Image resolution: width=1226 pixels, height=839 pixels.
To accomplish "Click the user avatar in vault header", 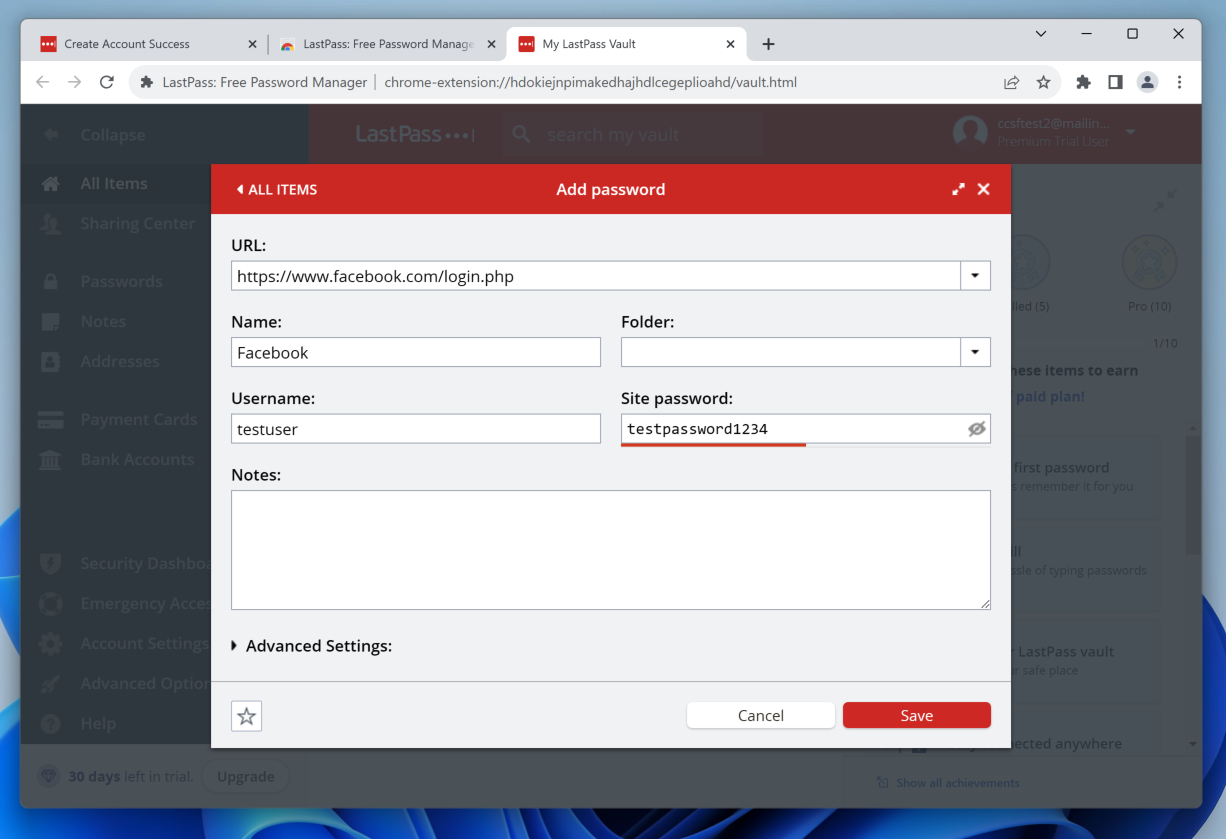I will tap(970, 133).
